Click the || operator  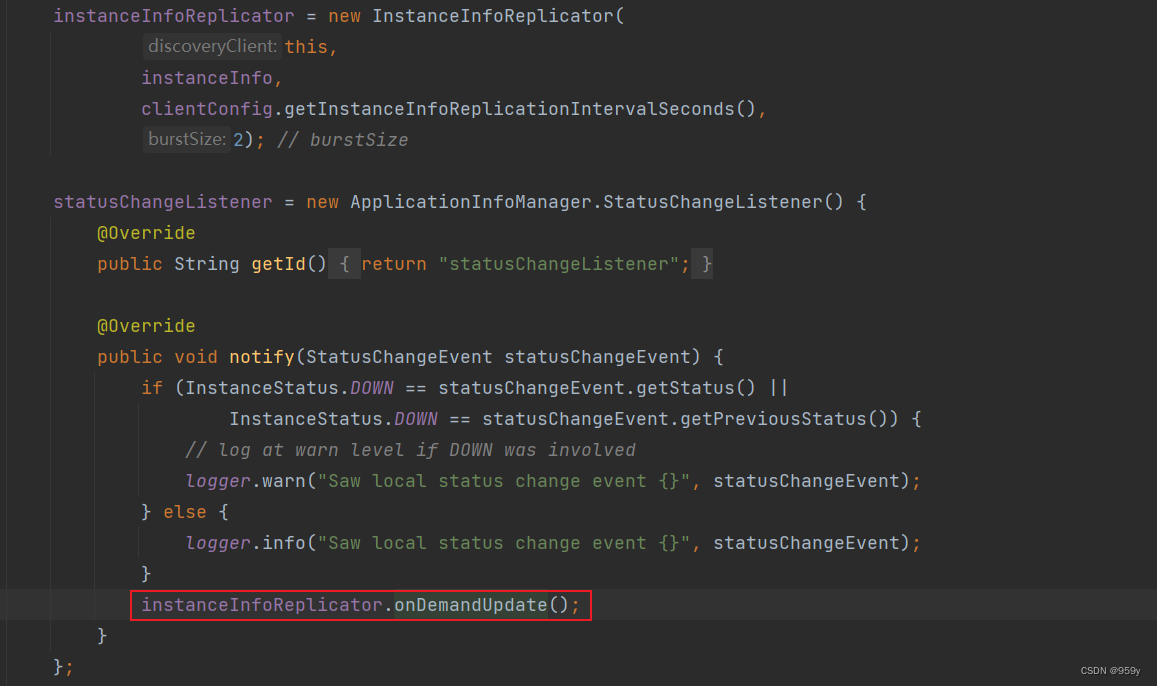coord(778,387)
